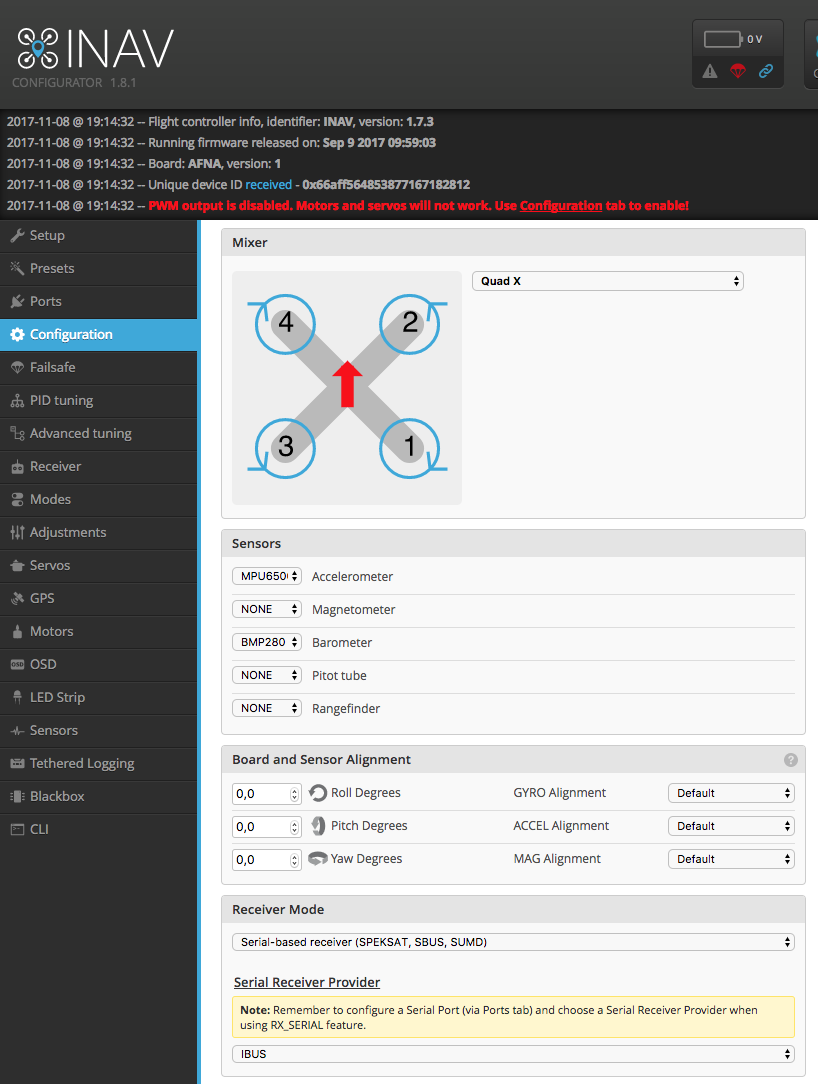Click the warning triangle status icon
This screenshot has height=1084, width=818.
coord(710,71)
